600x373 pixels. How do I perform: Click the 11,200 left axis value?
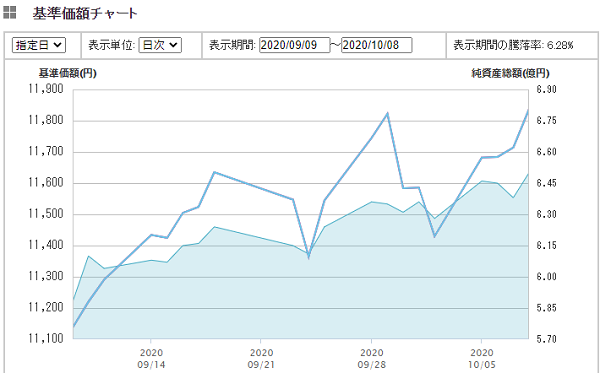pyautogui.click(x=46, y=307)
